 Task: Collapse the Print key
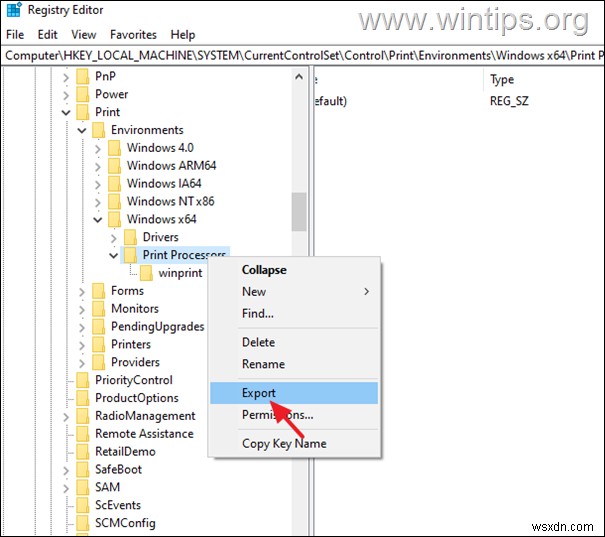click(66, 113)
